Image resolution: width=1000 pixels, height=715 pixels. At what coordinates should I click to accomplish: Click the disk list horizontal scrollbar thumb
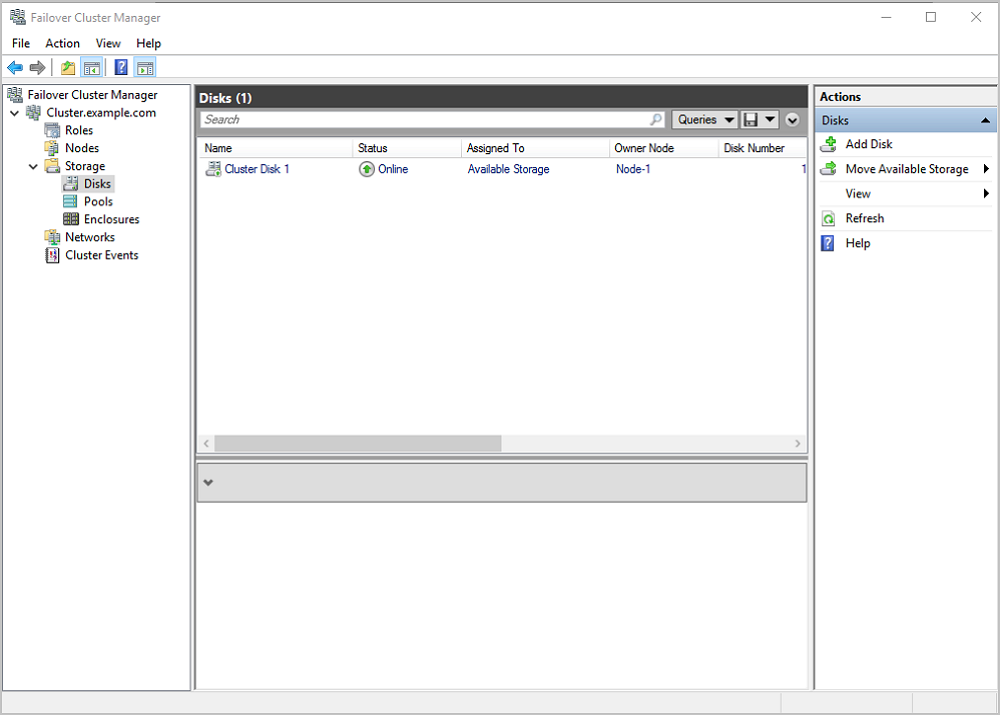point(358,443)
